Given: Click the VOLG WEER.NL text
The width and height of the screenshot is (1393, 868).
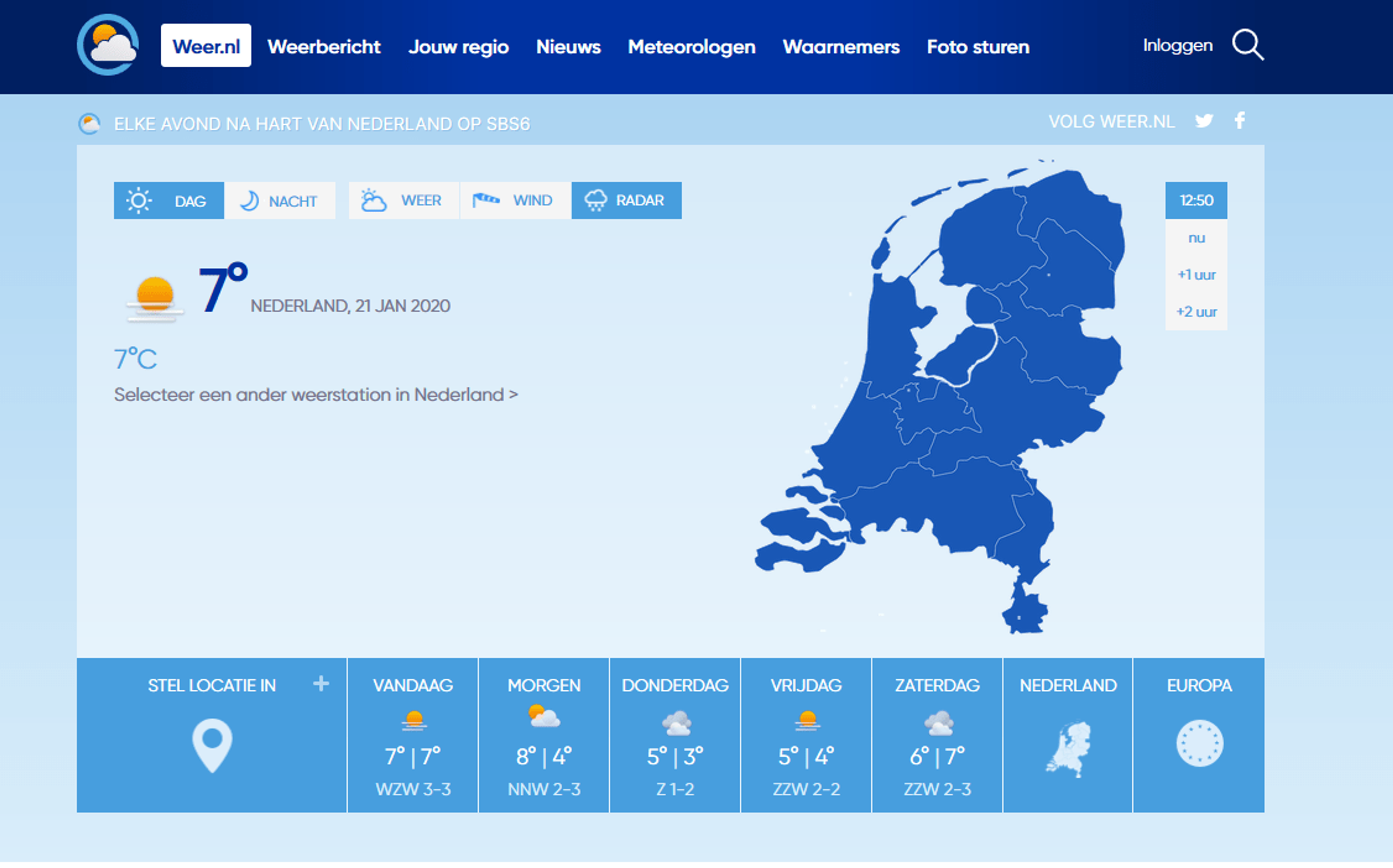Looking at the screenshot, I should point(1111,122).
